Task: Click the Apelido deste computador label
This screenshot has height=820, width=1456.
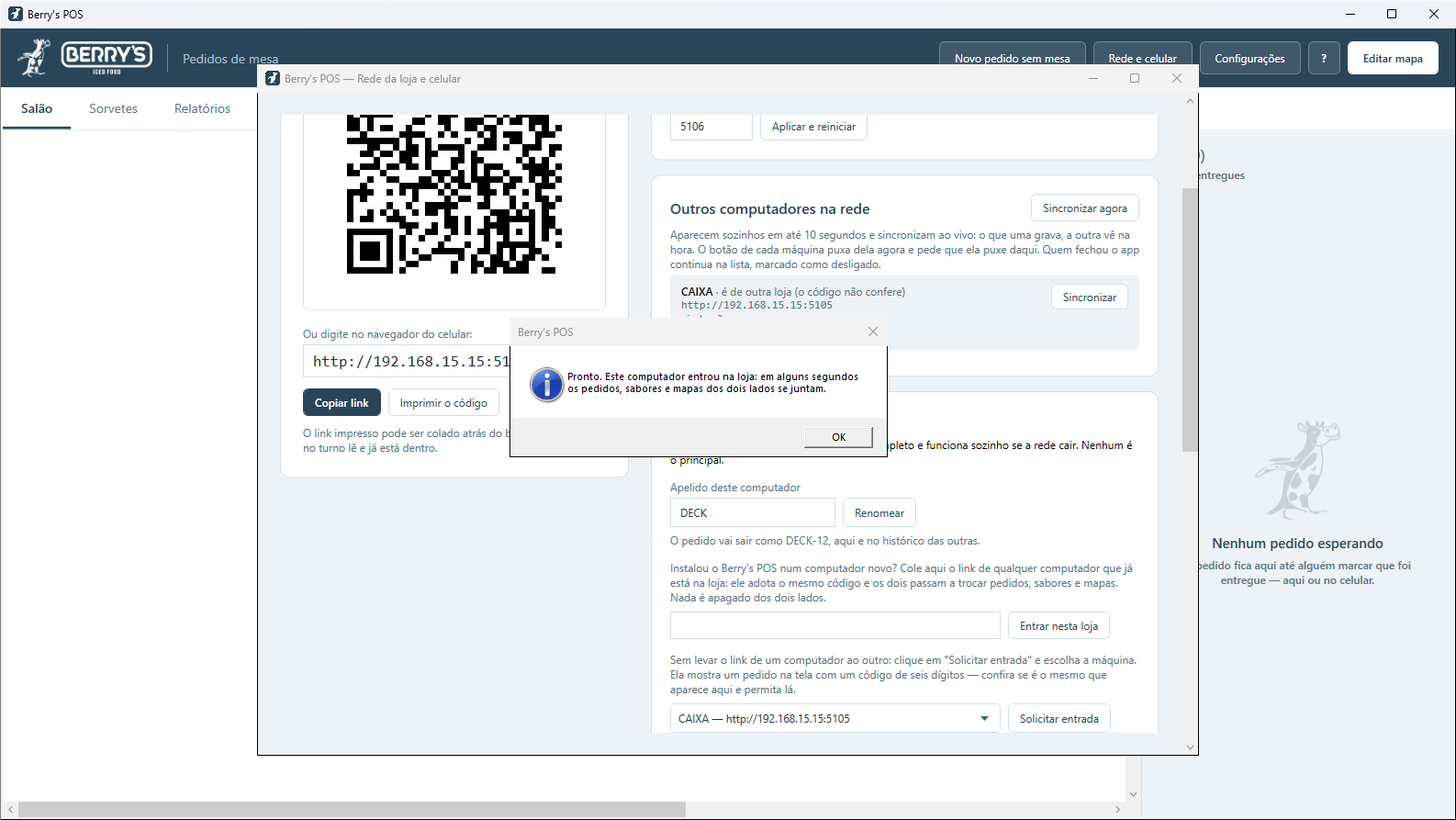Action: coord(734,488)
